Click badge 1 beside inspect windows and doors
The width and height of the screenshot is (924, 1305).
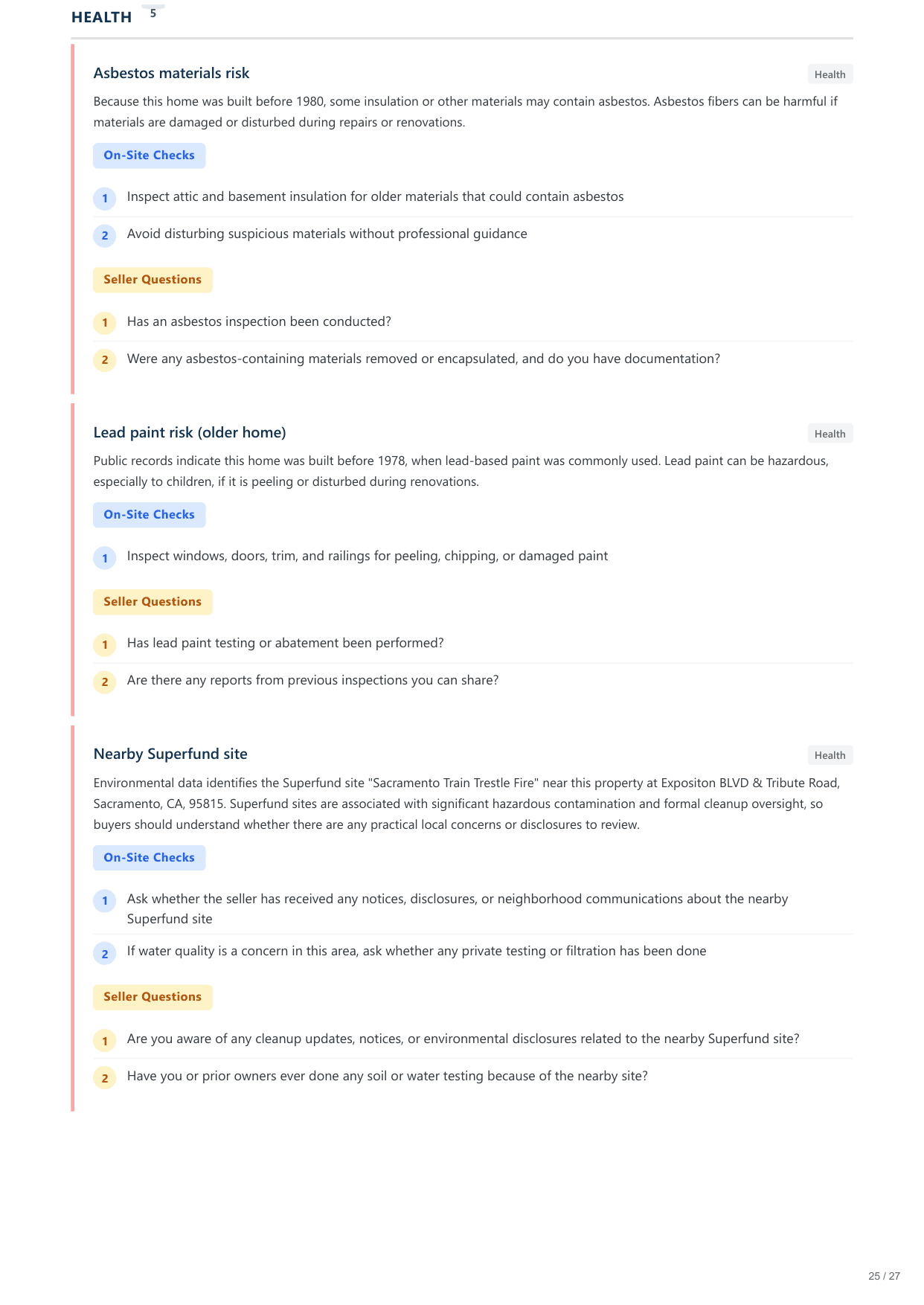pos(105,558)
